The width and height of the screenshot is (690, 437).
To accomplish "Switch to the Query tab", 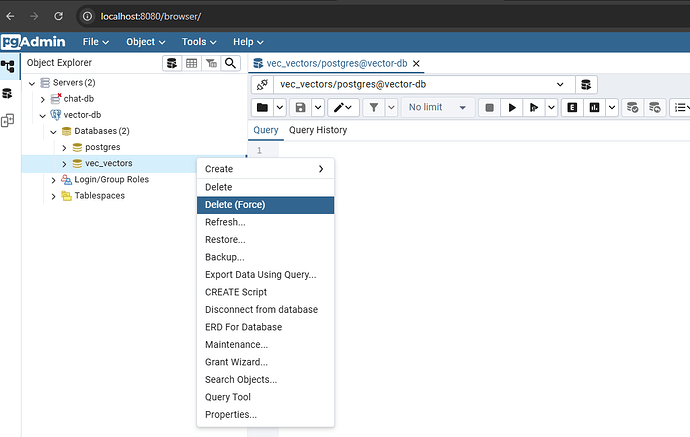I will click(x=266, y=130).
